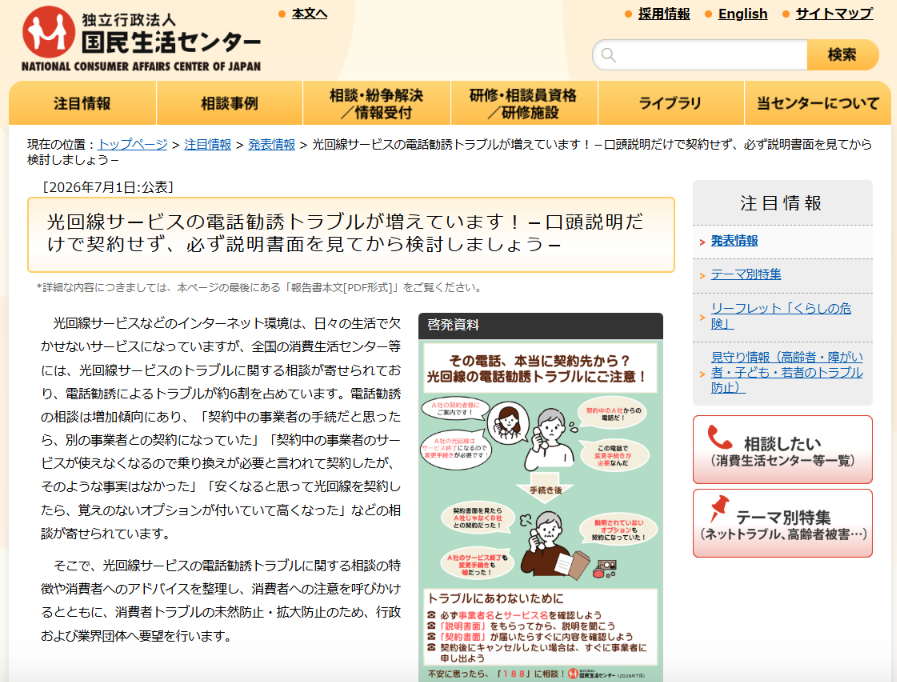Go to トップページ breadcrumb link
The image size is (897, 682).
tap(133, 144)
